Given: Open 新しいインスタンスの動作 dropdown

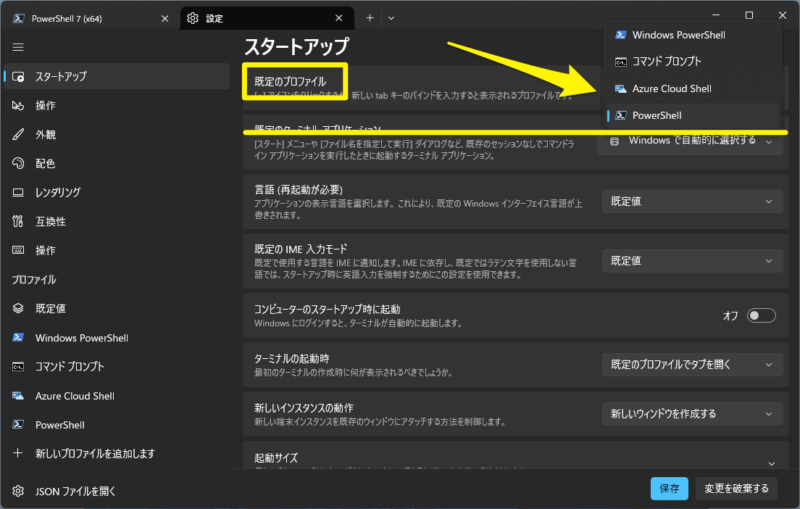Looking at the screenshot, I should [692, 414].
